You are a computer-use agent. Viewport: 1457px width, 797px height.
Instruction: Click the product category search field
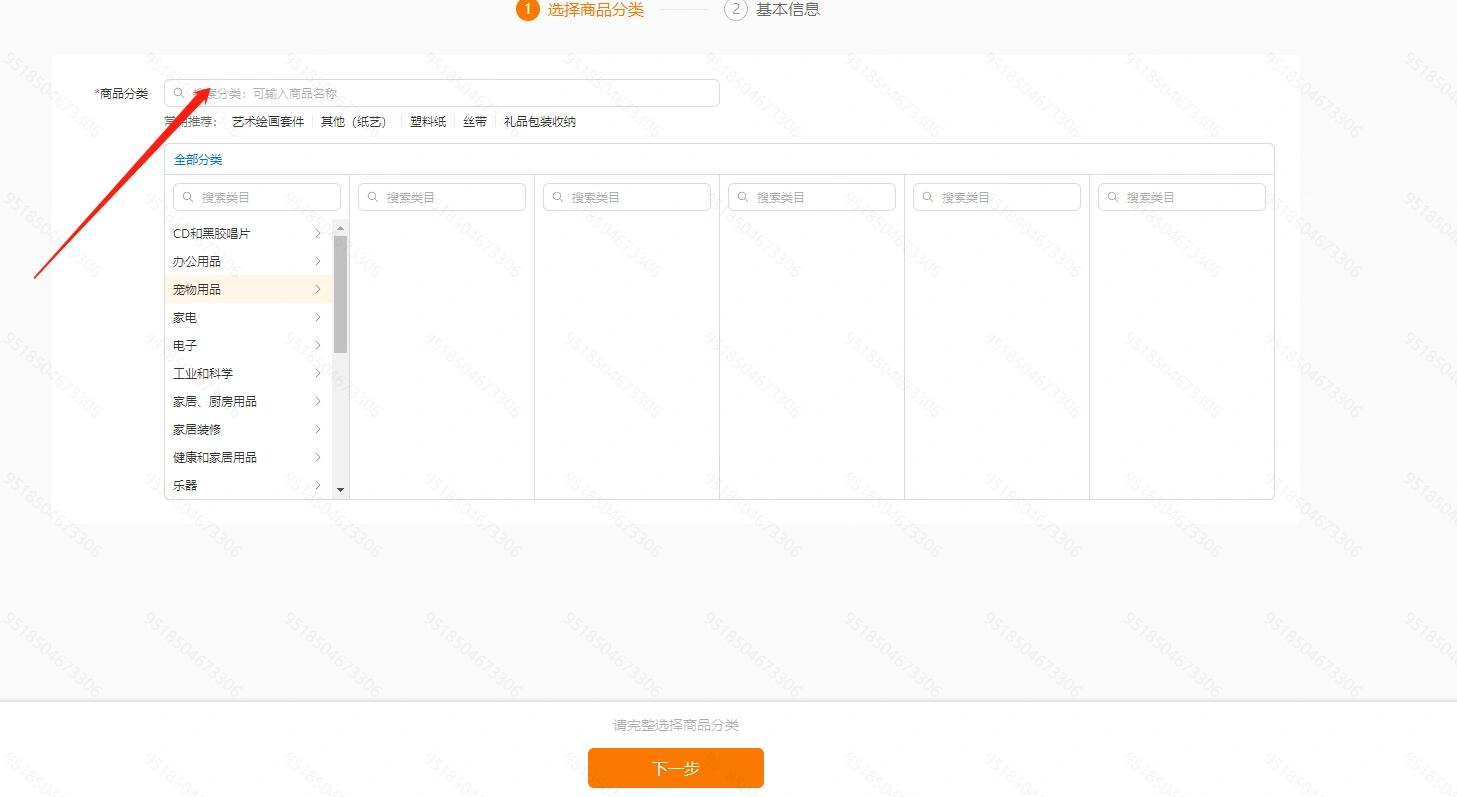[x=442, y=93]
